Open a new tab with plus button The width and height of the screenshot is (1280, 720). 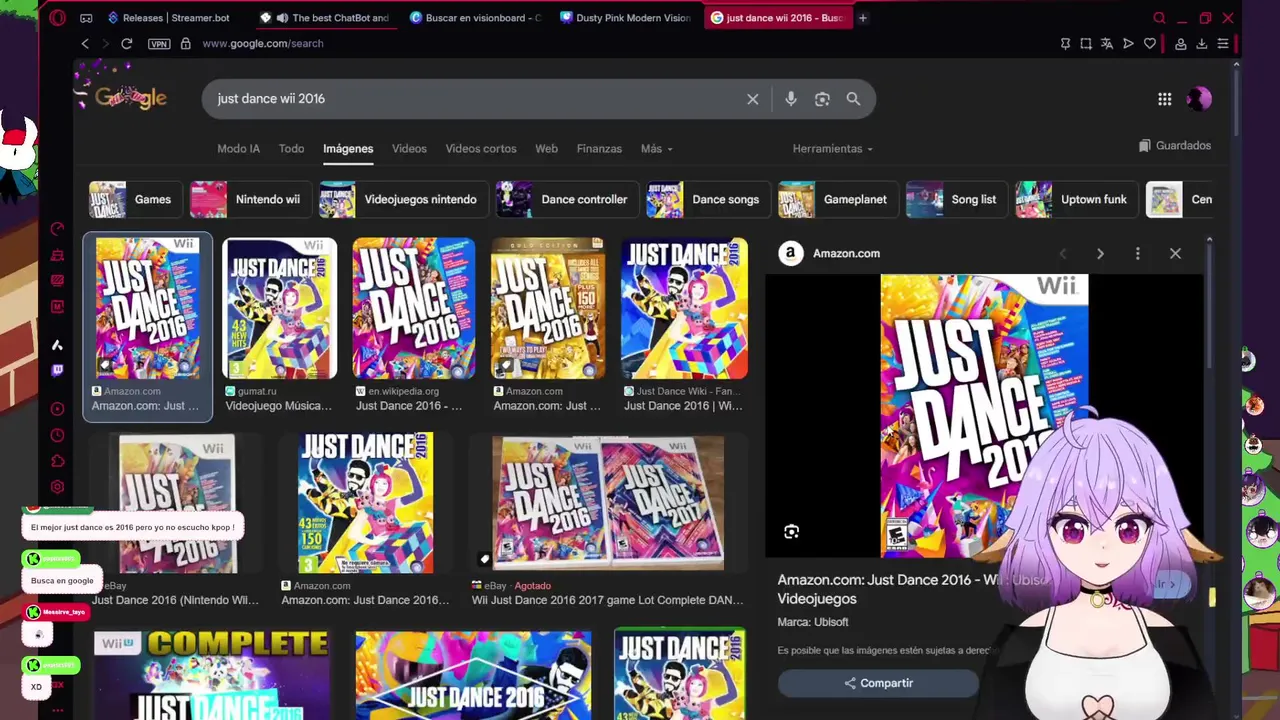[x=863, y=18]
